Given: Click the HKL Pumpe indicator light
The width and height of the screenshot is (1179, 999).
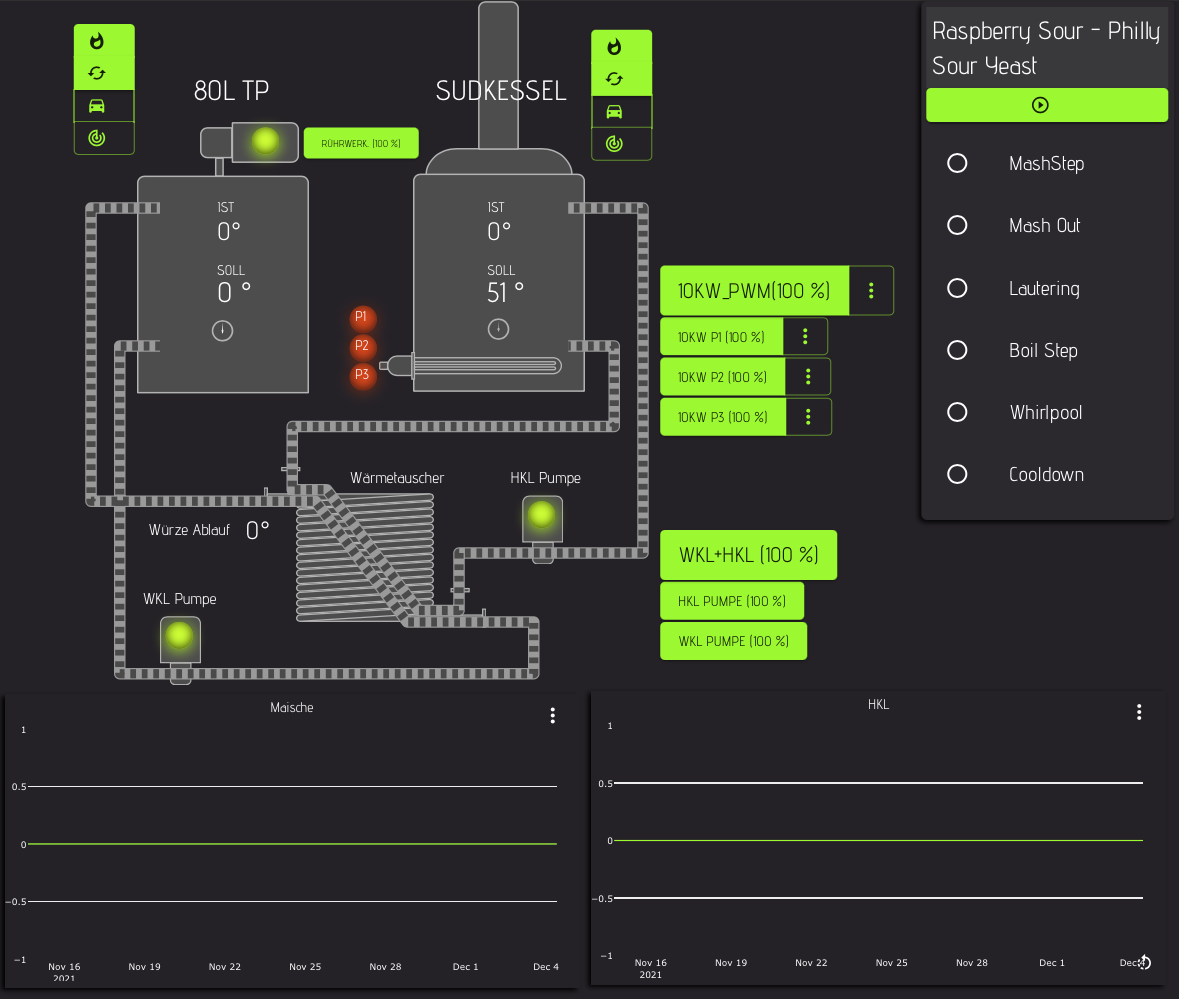Looking at the screenshot, I should [541, 515].
